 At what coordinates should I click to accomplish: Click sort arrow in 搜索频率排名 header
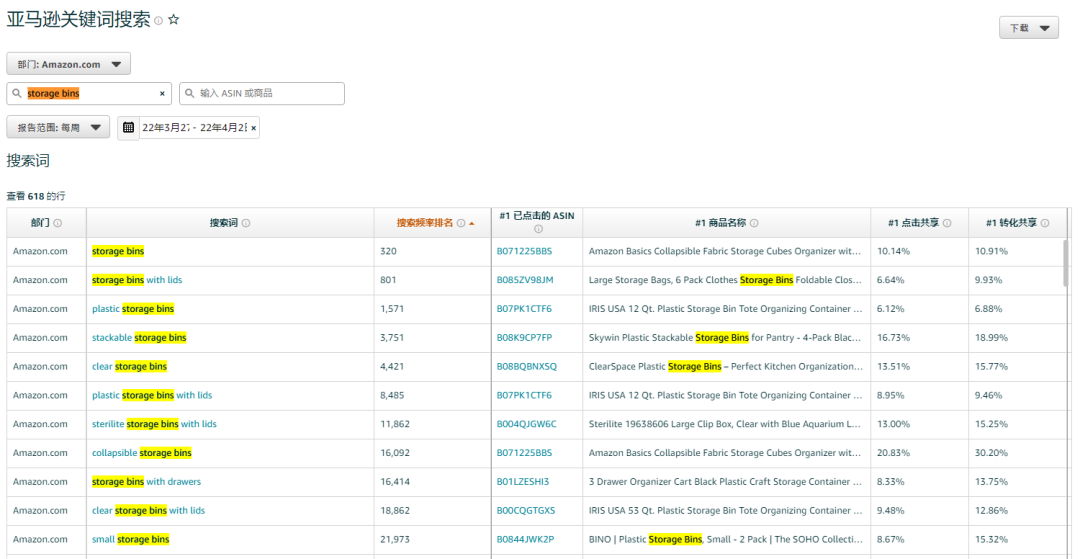[x=471, y=223]
